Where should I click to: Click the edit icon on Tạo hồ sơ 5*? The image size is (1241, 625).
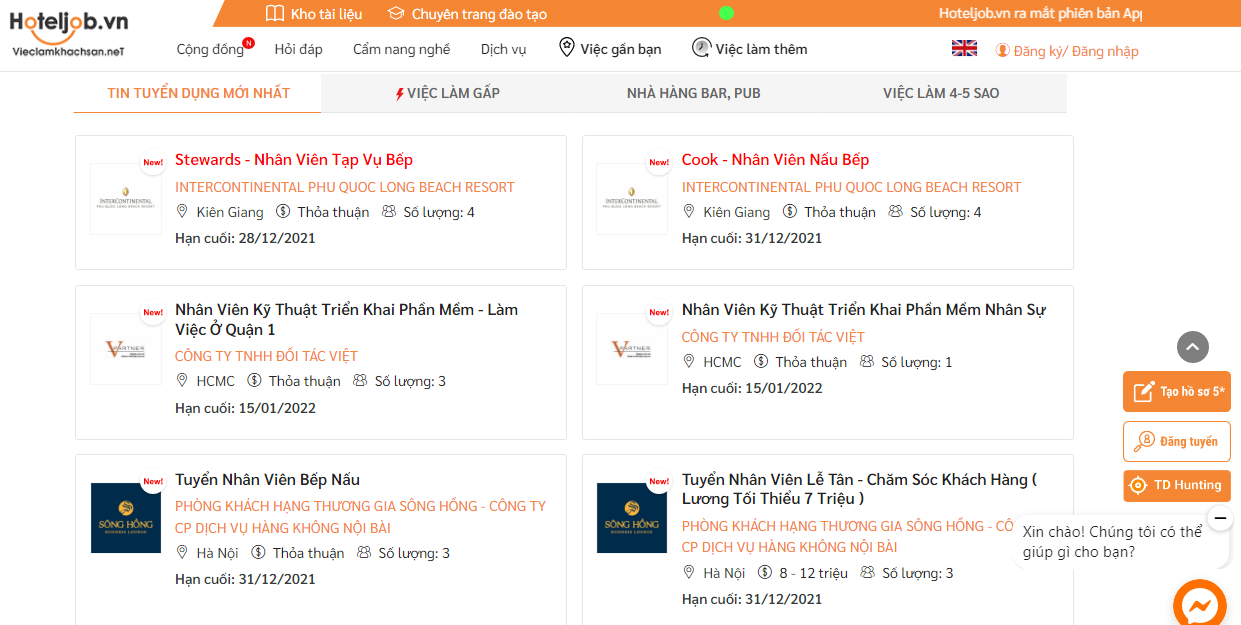(1144, 392)
